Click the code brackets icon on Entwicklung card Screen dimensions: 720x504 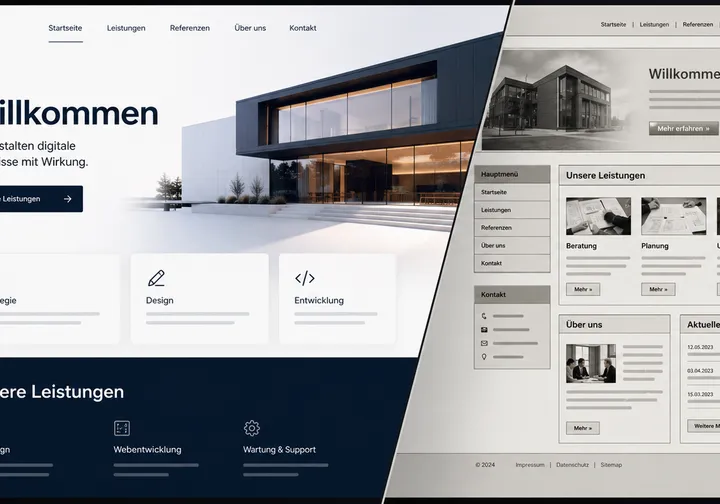coord(305,278)
